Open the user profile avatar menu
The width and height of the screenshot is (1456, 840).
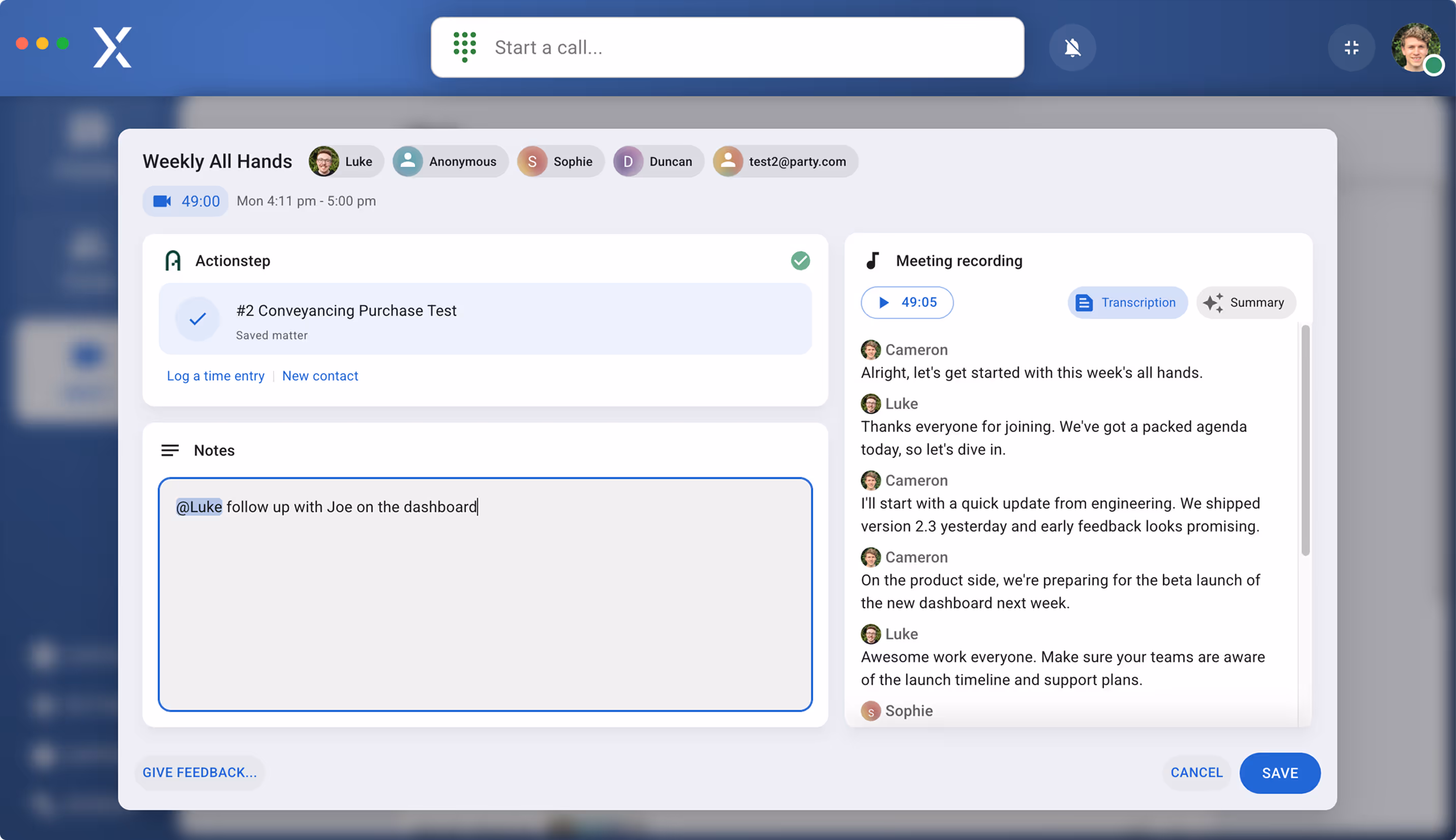1416,47
